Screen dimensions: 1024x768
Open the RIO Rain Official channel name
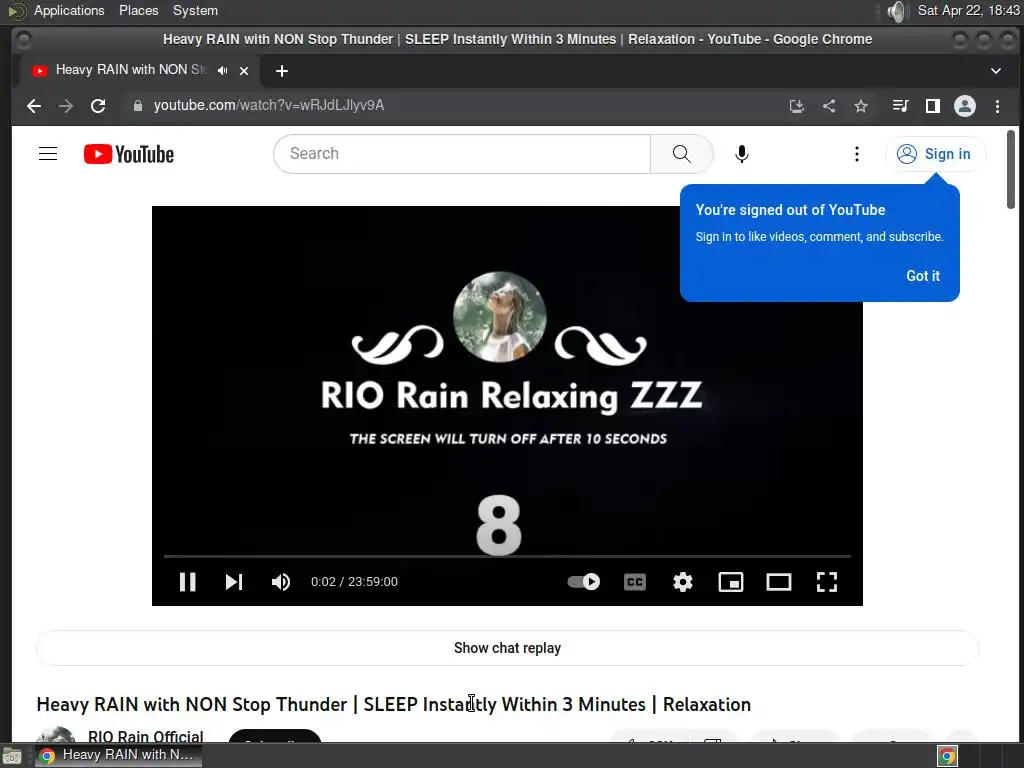tap(146, 737)
